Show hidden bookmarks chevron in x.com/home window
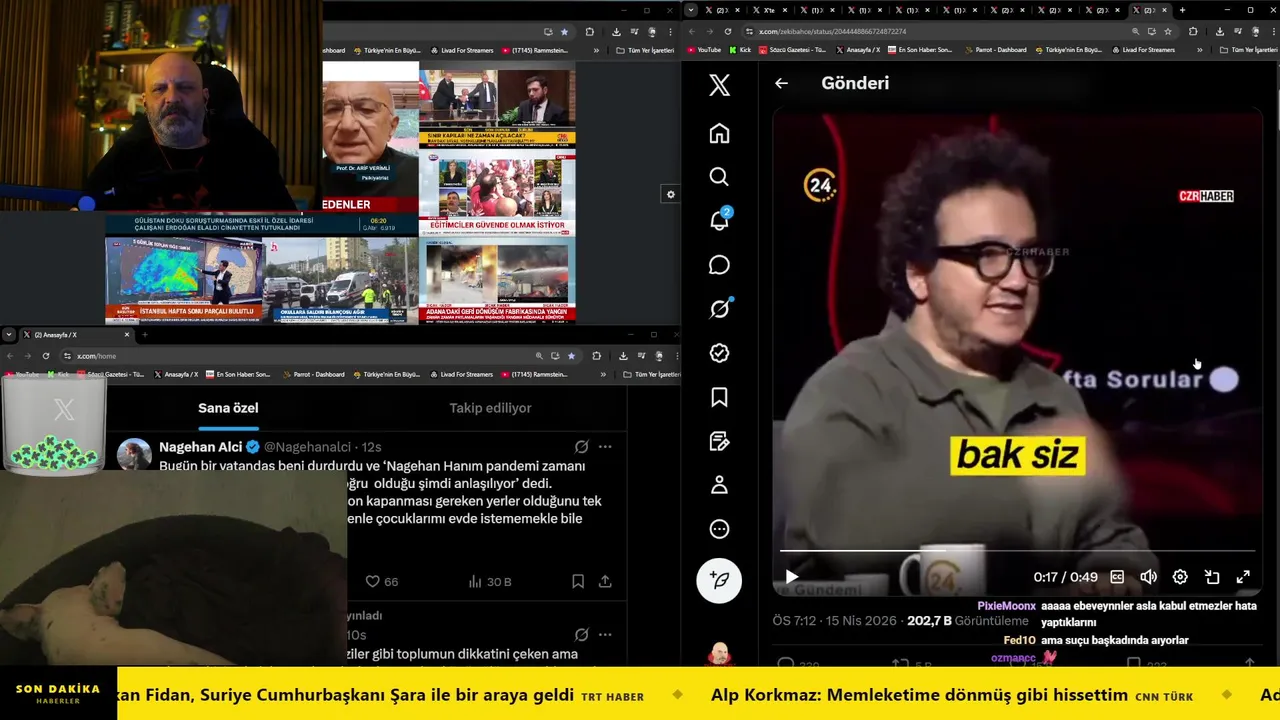 point(602,375)
